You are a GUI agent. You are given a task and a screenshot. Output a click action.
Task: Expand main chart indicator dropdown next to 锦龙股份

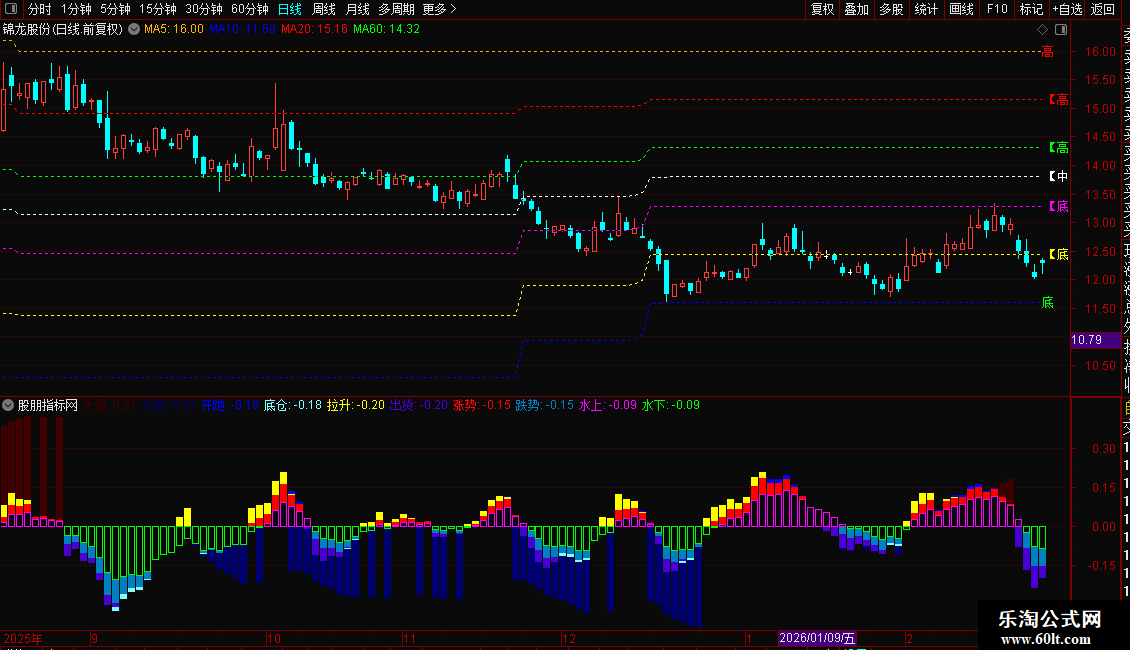coord(134,30)
